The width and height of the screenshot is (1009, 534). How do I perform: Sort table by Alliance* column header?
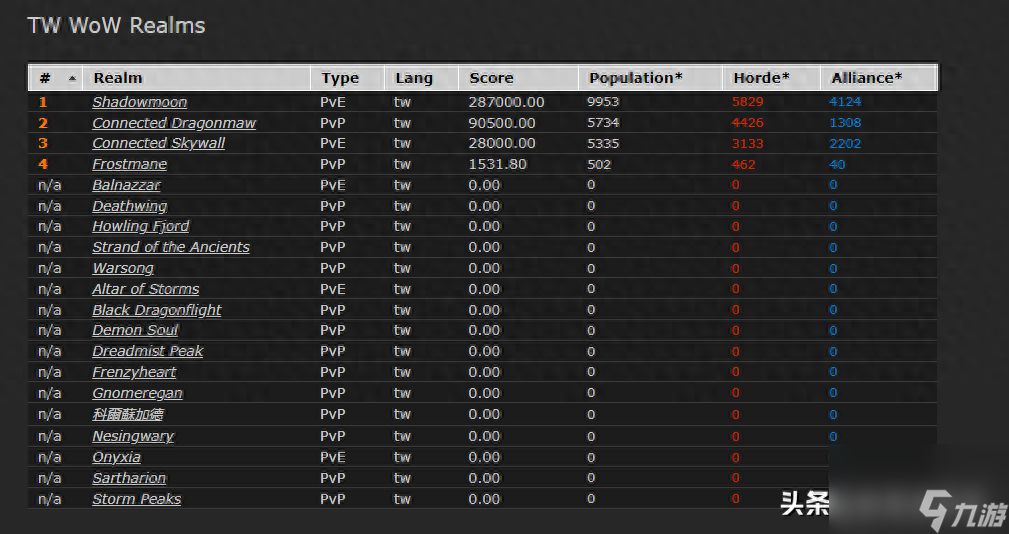point(878,78)
